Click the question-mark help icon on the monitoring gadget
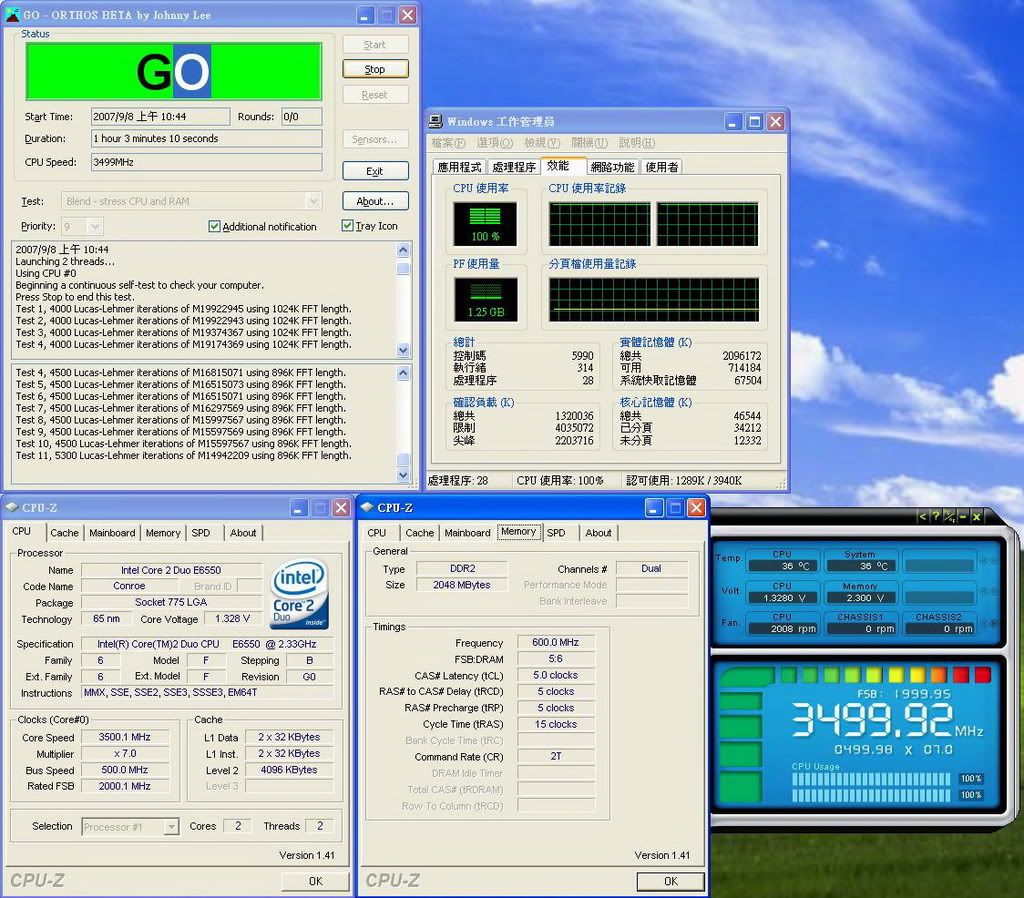1024x898 pixels. point(935,516)
